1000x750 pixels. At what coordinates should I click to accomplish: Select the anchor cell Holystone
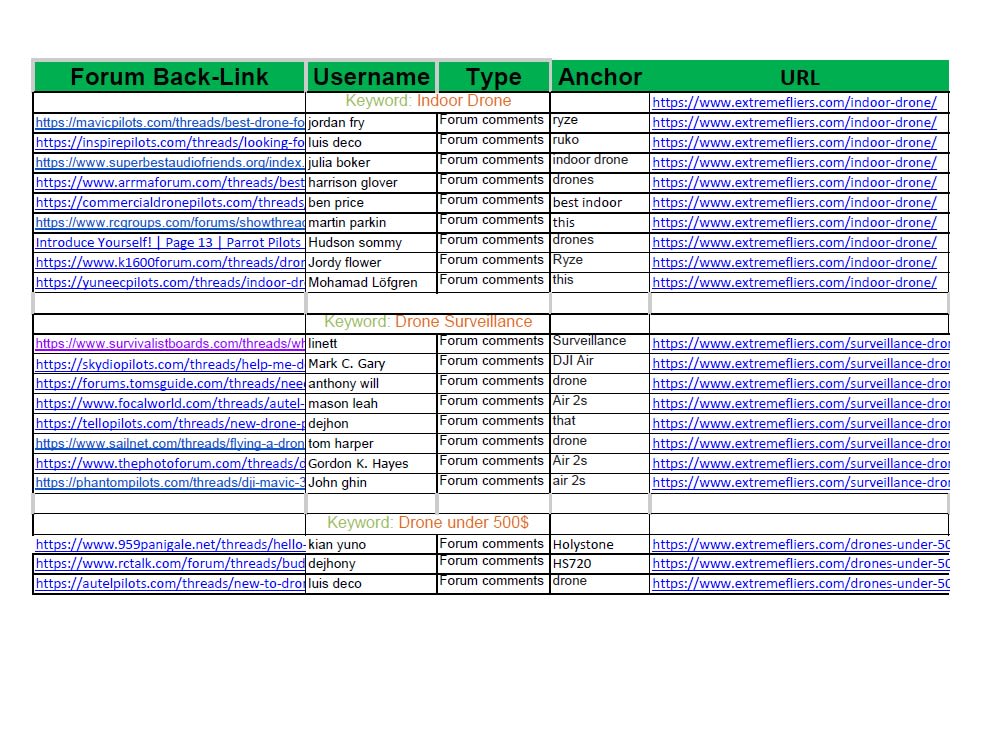pos(600,544)
